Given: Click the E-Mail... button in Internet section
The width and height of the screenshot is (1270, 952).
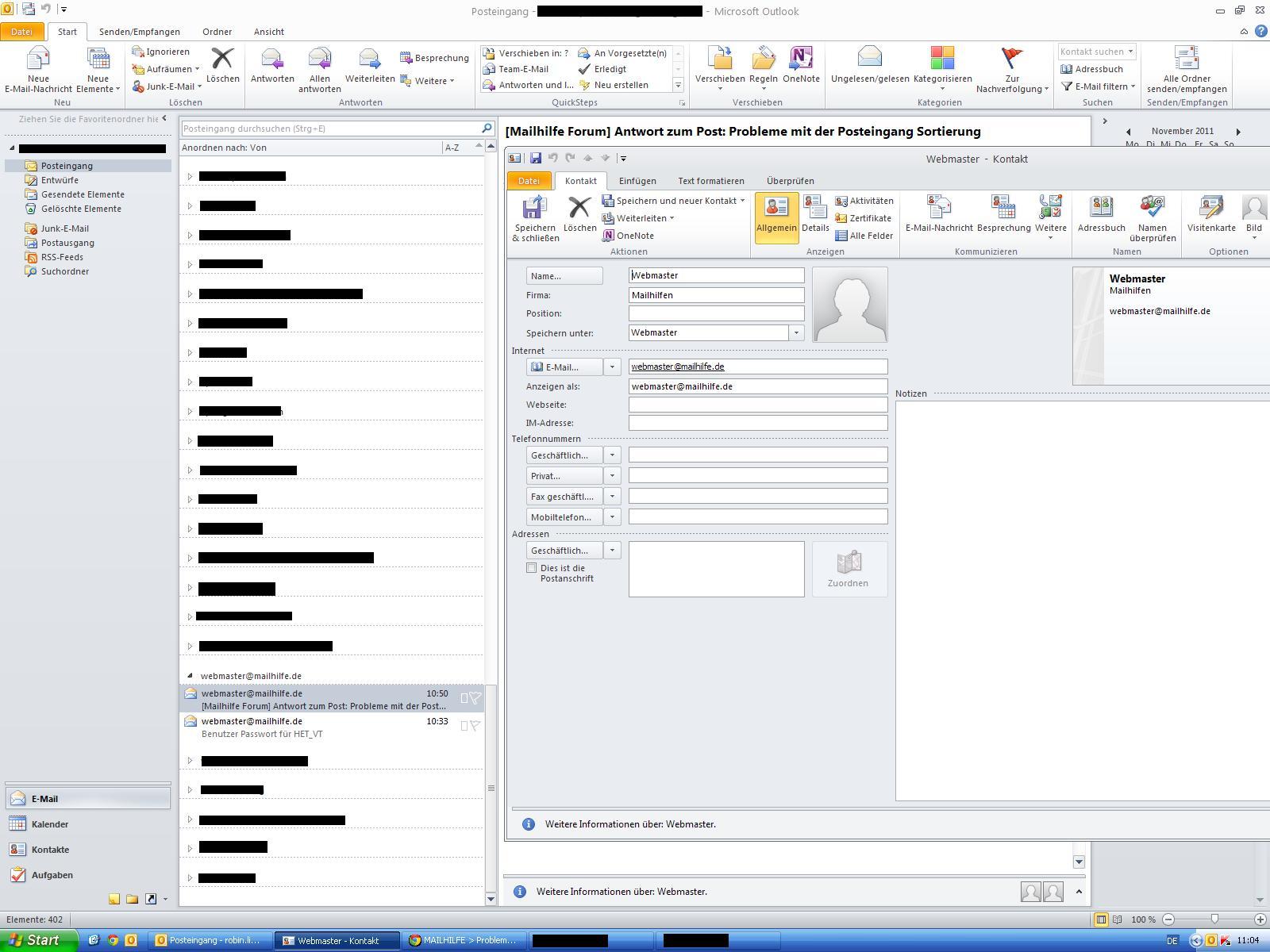Looking at the screenshot, I should click(x=564, y=367).
